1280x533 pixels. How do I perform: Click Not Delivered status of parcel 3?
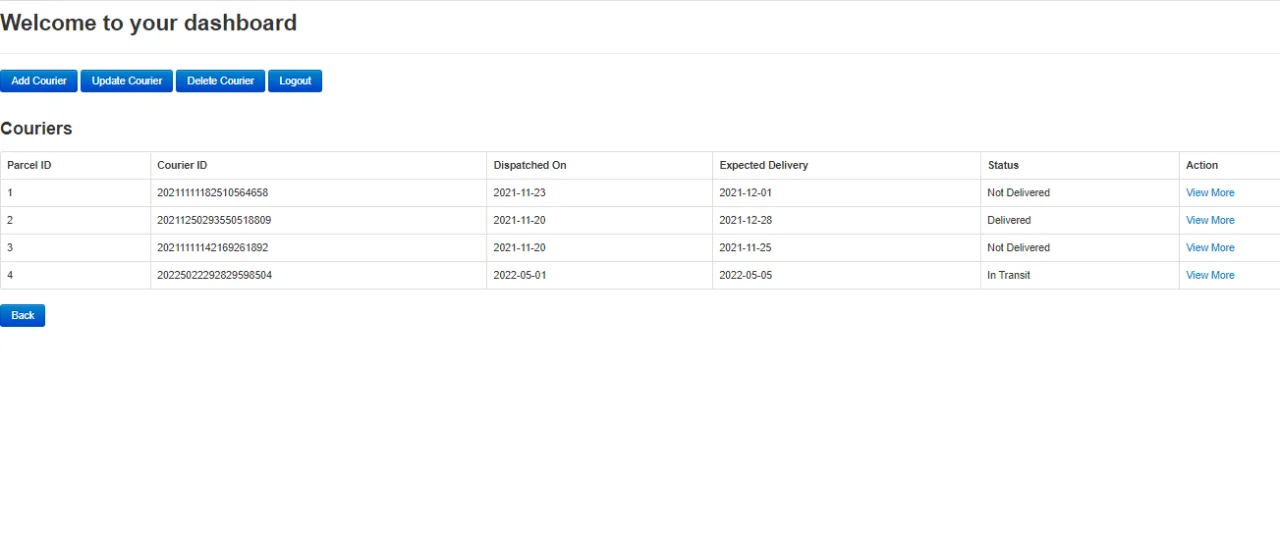(1019, 248)
